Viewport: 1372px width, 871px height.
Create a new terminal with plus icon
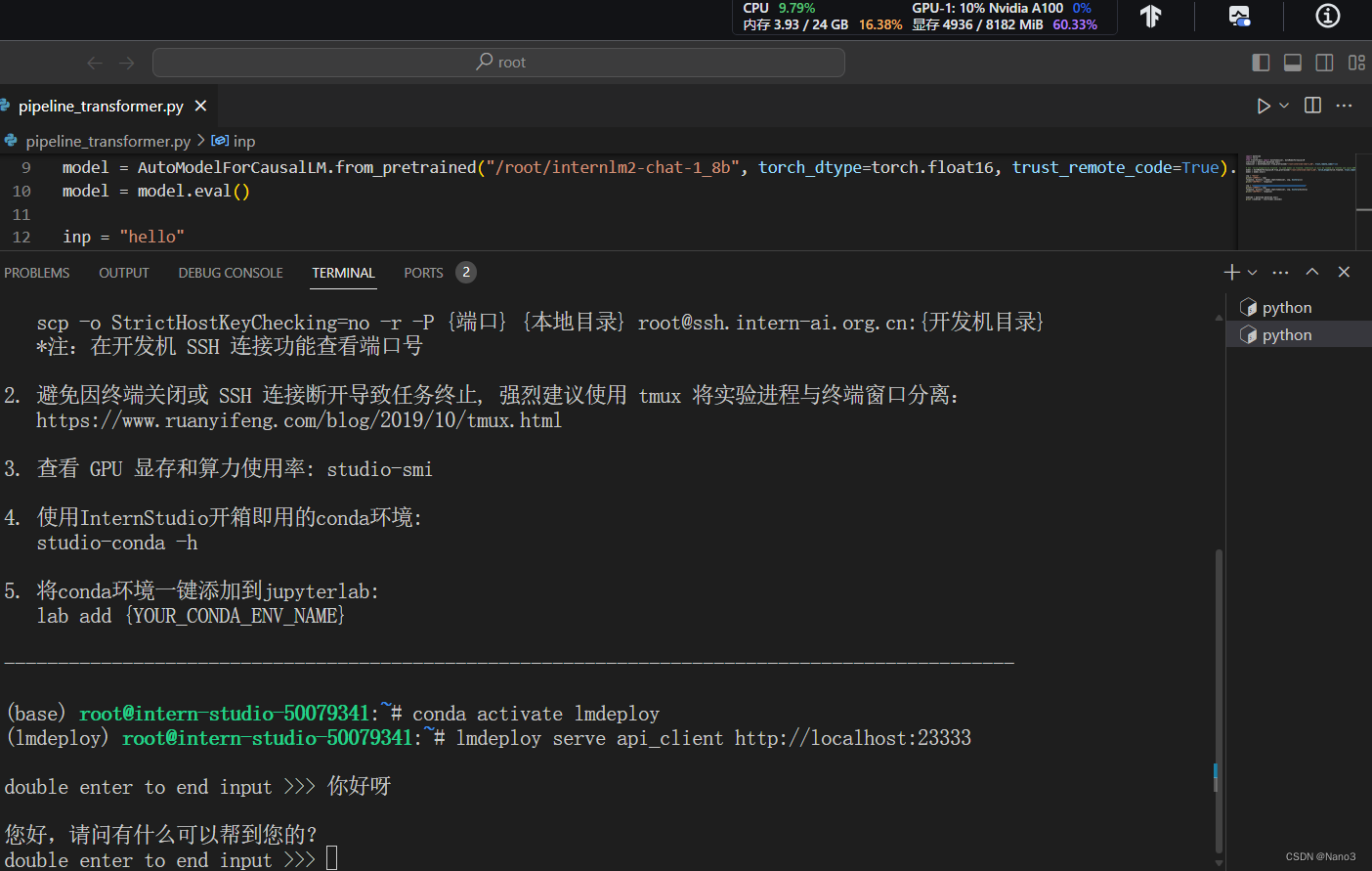click(x=1231, y=273)
